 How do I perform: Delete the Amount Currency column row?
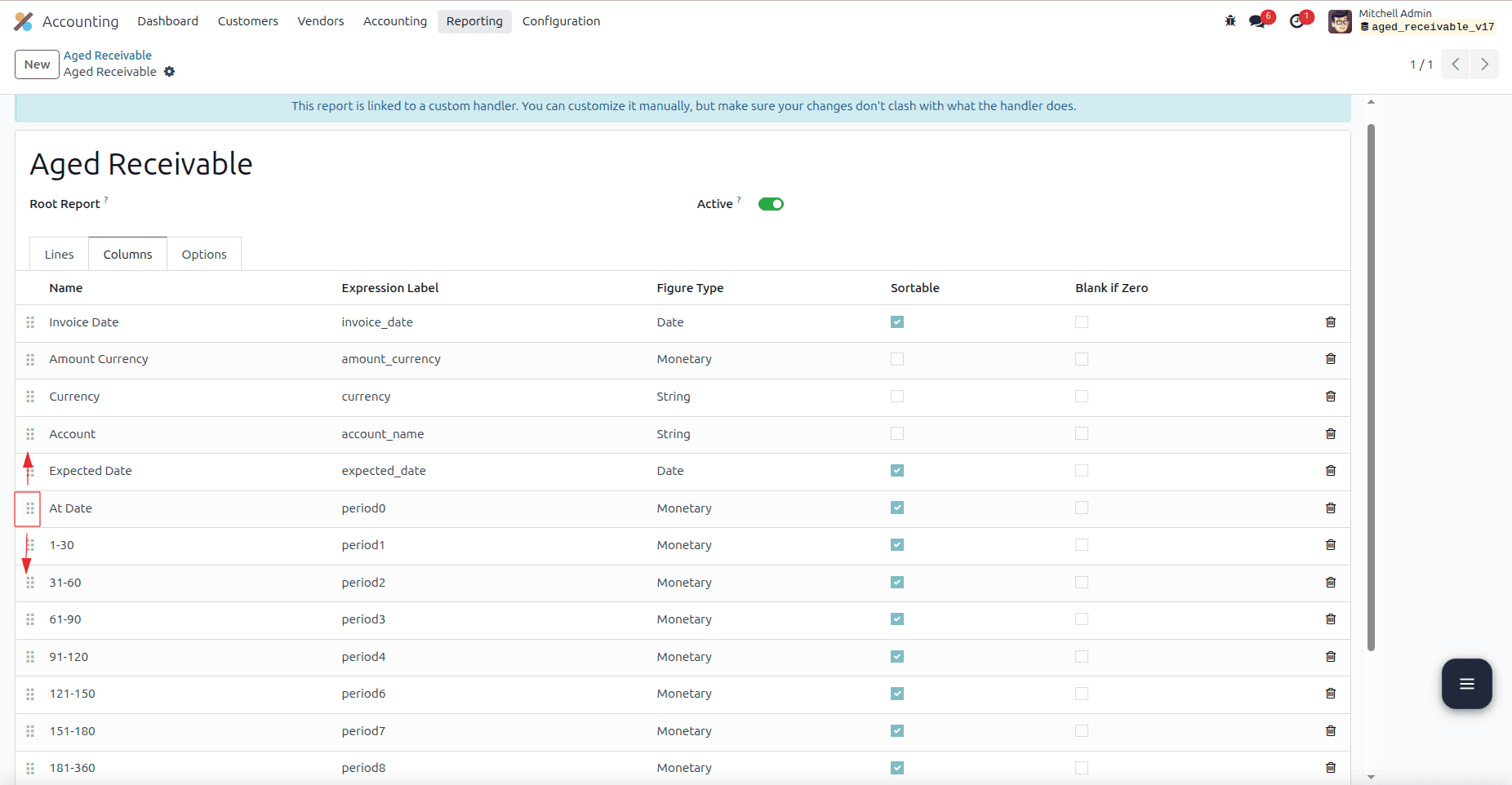(x=1331, y=359)
